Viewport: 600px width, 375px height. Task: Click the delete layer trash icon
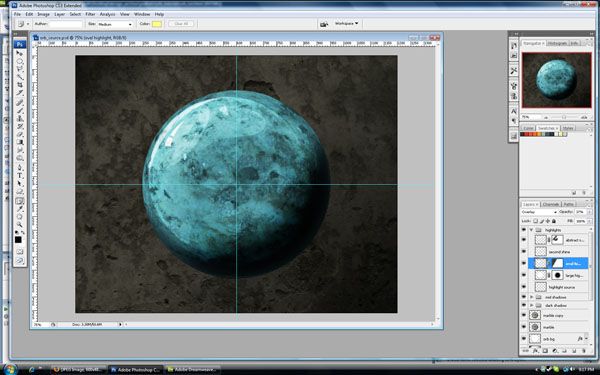[x=584, y=351]
